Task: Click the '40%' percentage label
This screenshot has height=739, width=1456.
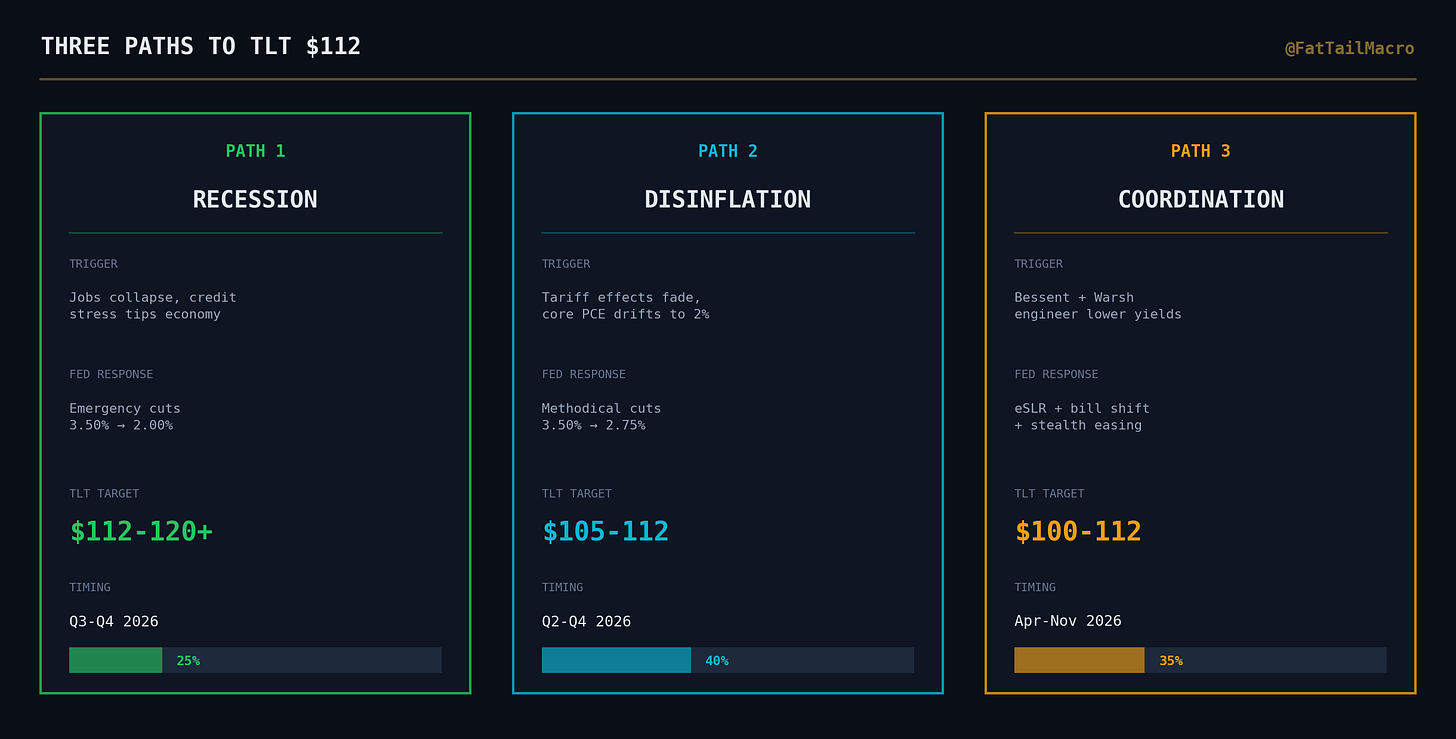Action: [717, 661]
